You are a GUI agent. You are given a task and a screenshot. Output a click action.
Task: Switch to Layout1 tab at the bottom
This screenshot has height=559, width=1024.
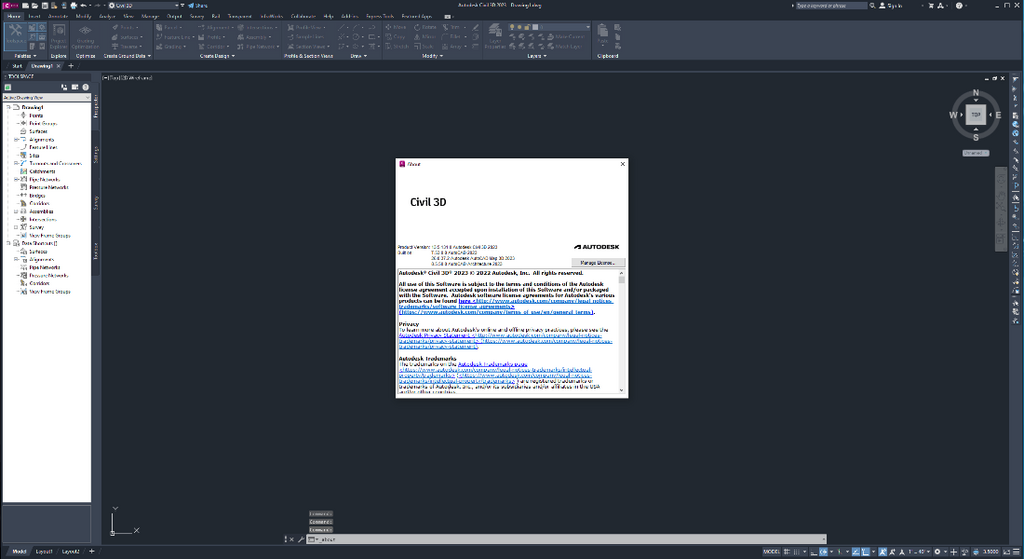[x=44, y=552]
